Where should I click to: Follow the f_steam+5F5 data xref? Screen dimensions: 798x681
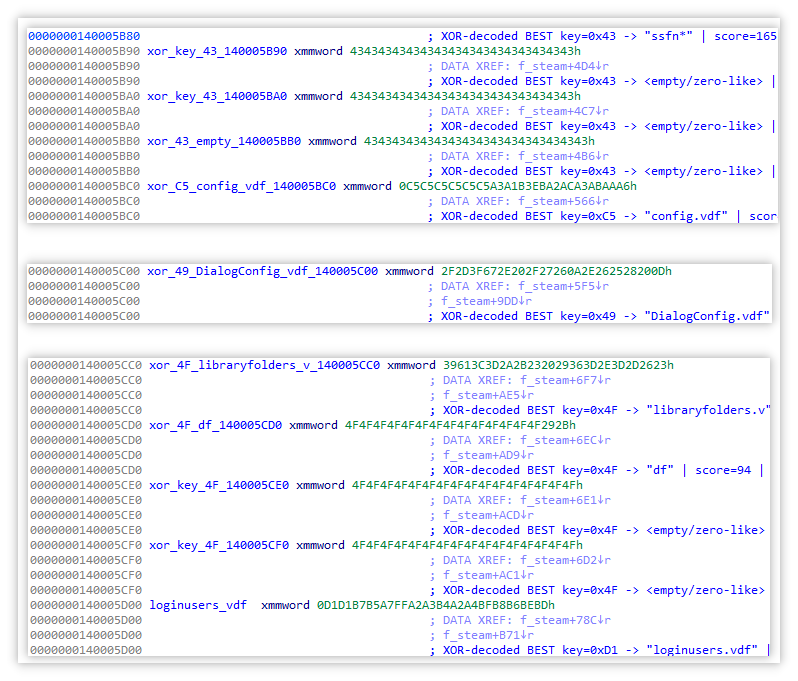pos(559,286)
